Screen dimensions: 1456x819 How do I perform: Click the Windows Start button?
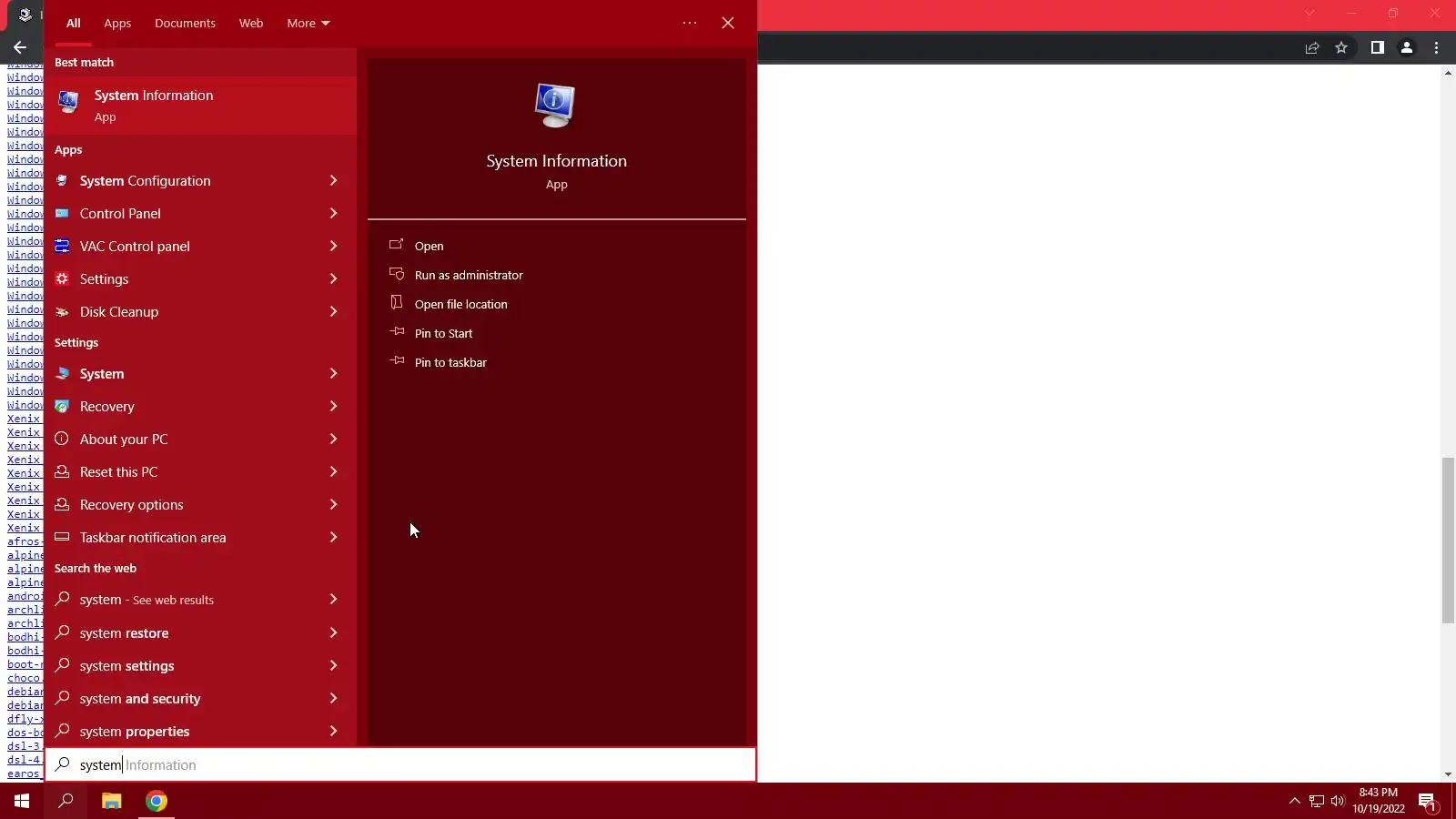click(x=22, y=801)
